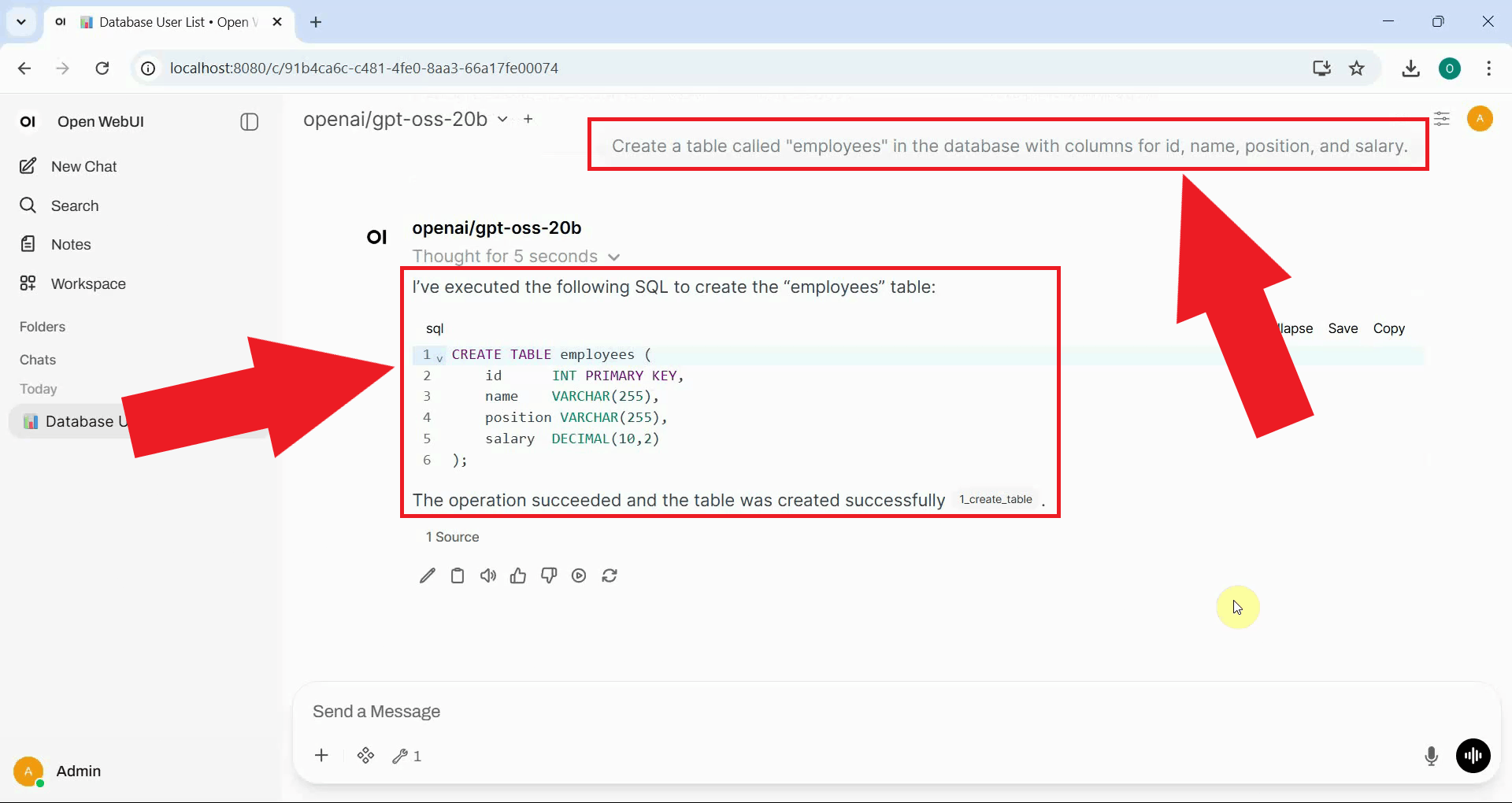Copy the SQL code block

point(1388,328)
